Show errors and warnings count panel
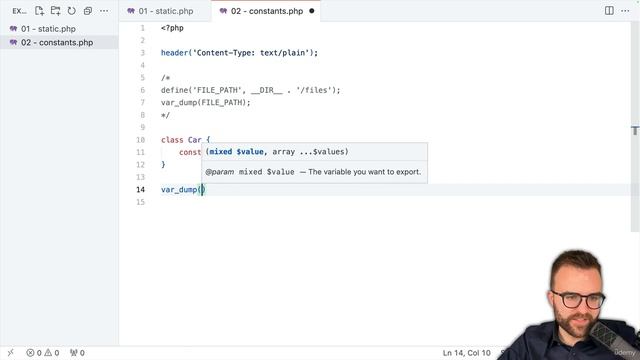The height and width of the screenshot is (360, 640). pyautogui.click(x=43, y=353)
